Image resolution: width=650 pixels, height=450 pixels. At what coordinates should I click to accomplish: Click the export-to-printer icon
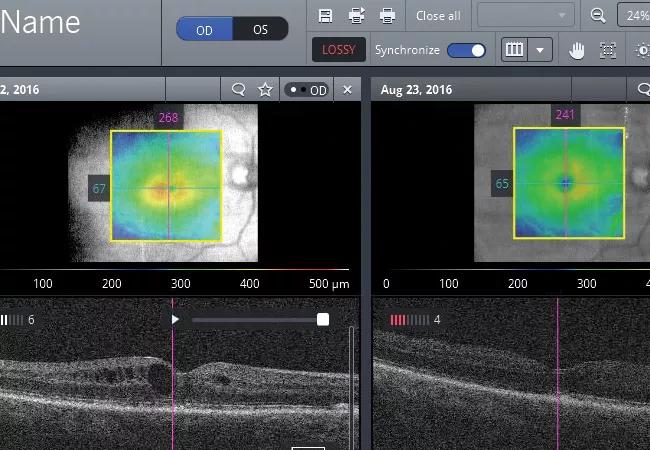coord(356,15)
